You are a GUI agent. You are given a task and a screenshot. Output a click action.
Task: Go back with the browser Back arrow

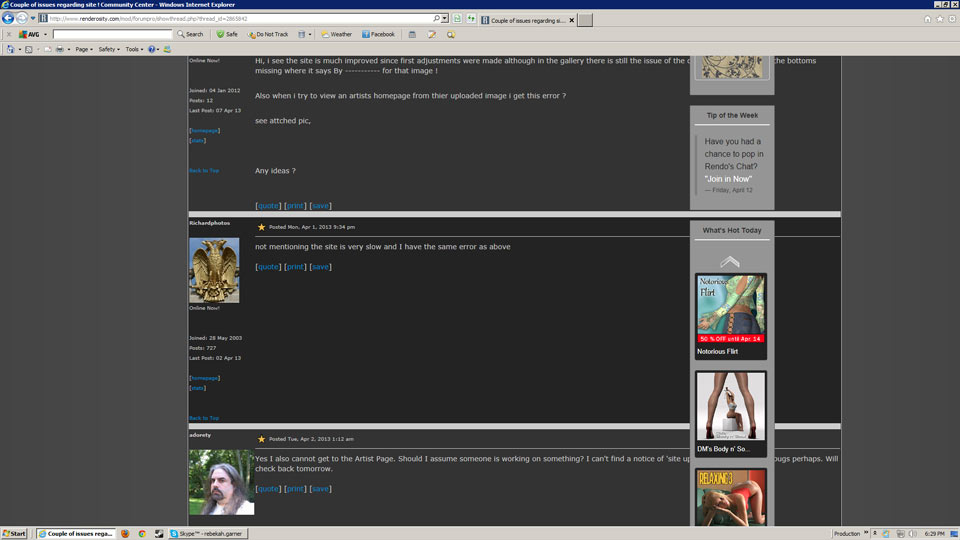click(8, 18)
